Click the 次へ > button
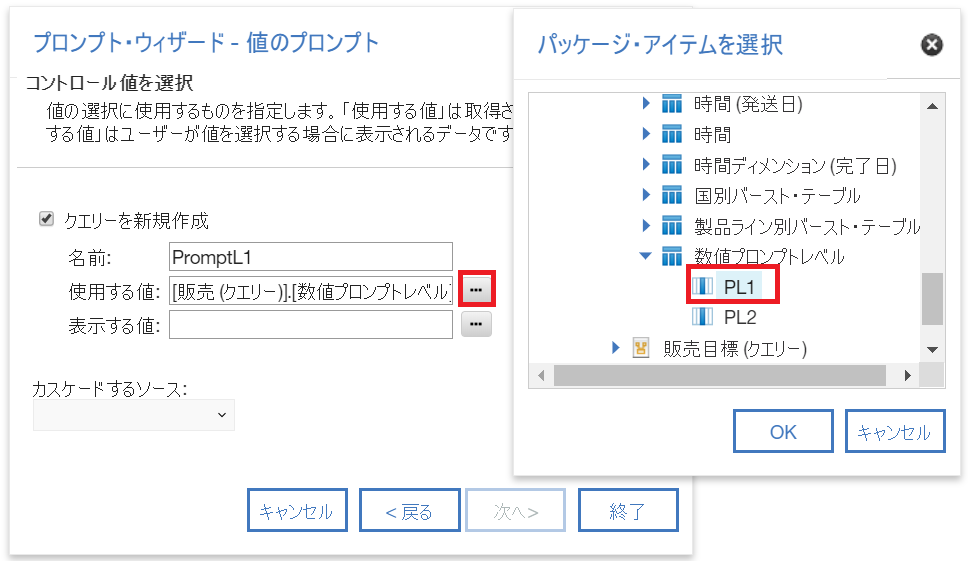 [515, 510]
